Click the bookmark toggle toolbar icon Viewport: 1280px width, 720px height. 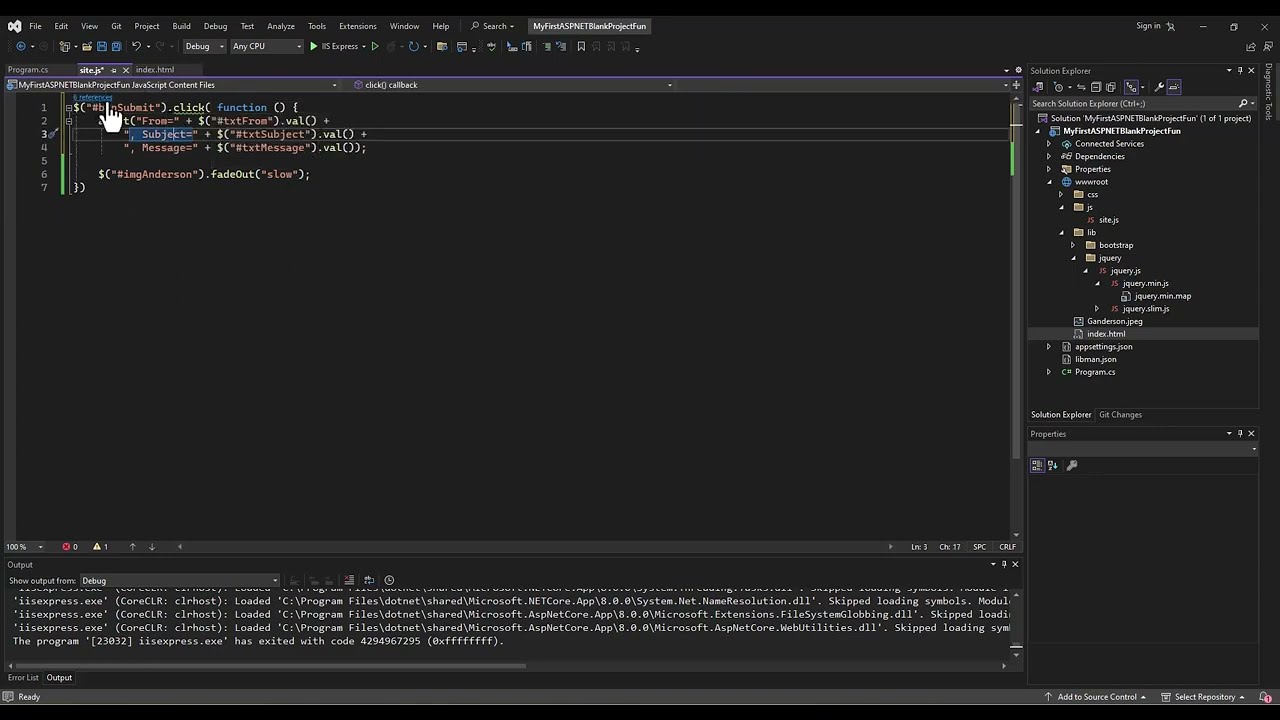pos(581,46)
